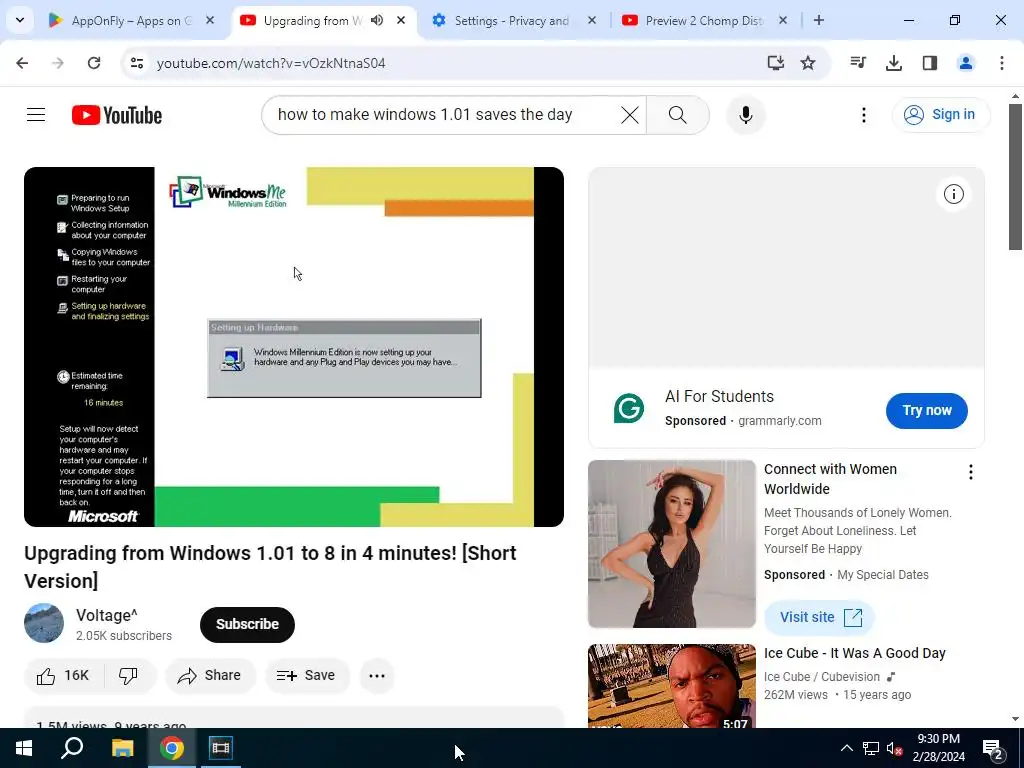Close the AppOnFly tab
Image resolution: width=1024 pixels, height=768 pixels.
tap(210, 20)
